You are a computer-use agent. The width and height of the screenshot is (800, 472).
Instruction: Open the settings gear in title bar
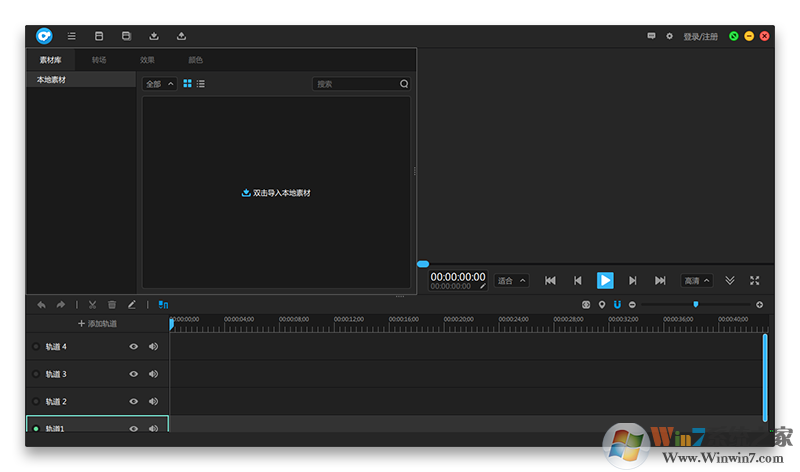[x=669, y=36]
